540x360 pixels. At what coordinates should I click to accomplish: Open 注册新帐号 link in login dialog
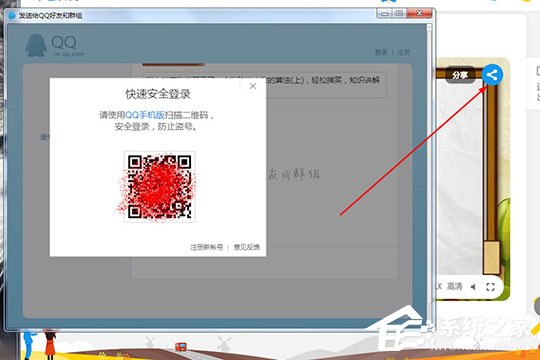206,247
